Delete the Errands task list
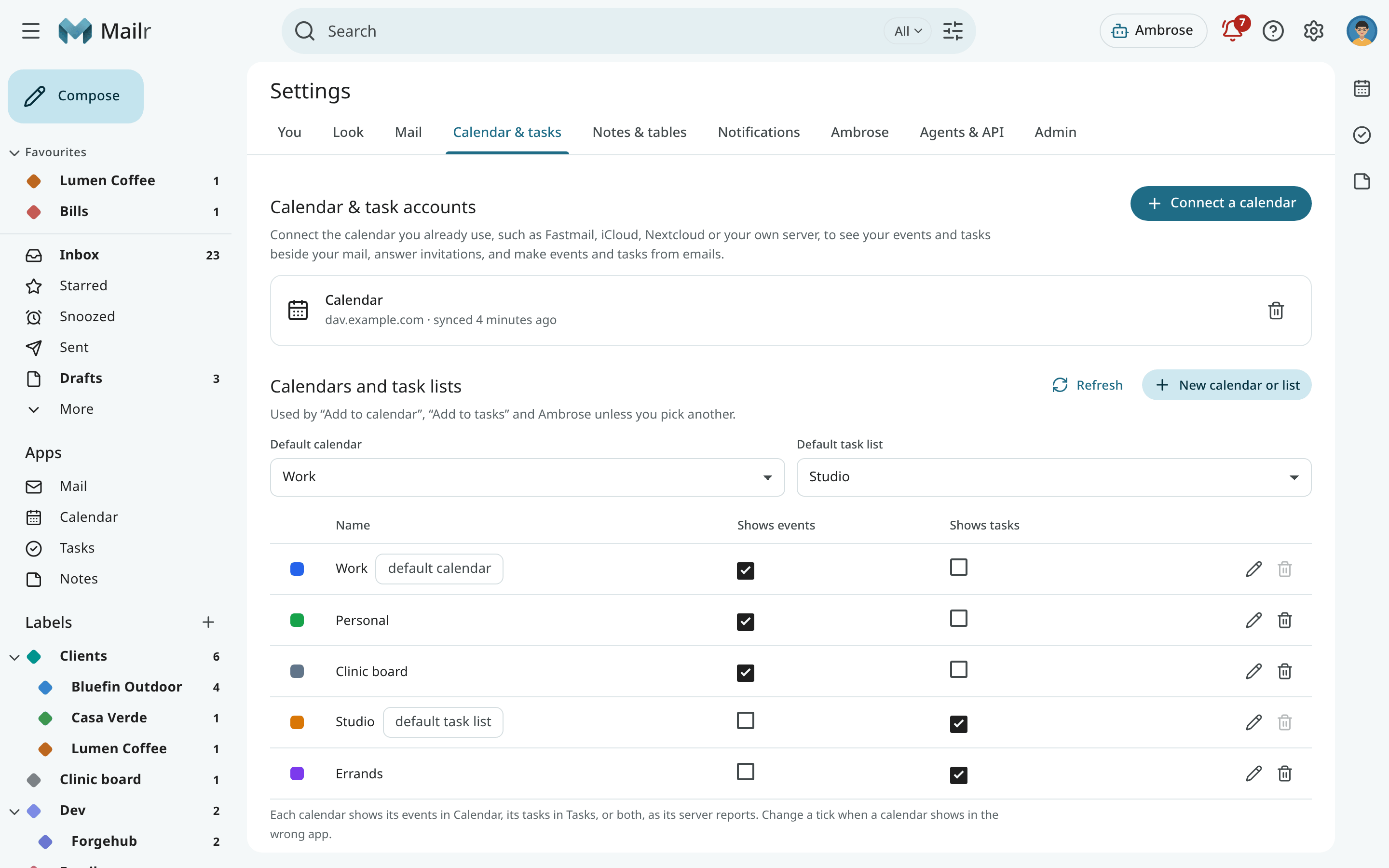 pos(1284,773)
